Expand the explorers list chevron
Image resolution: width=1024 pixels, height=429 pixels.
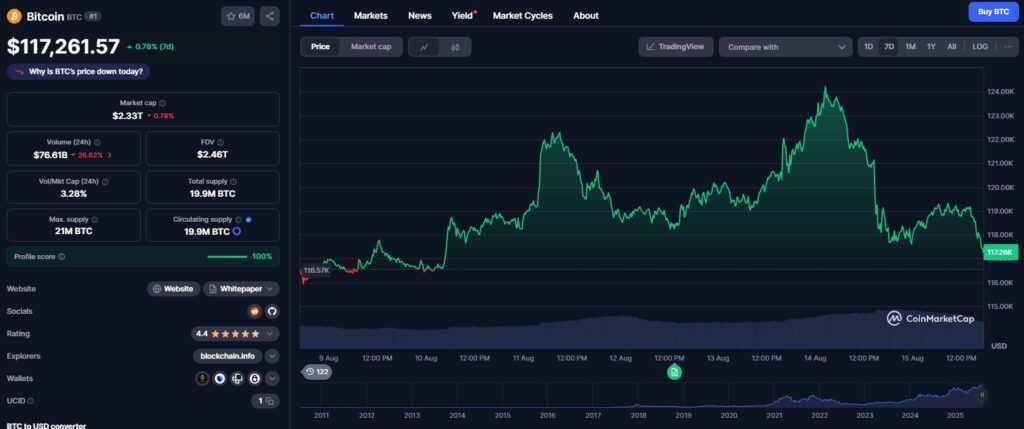[272, 355]
